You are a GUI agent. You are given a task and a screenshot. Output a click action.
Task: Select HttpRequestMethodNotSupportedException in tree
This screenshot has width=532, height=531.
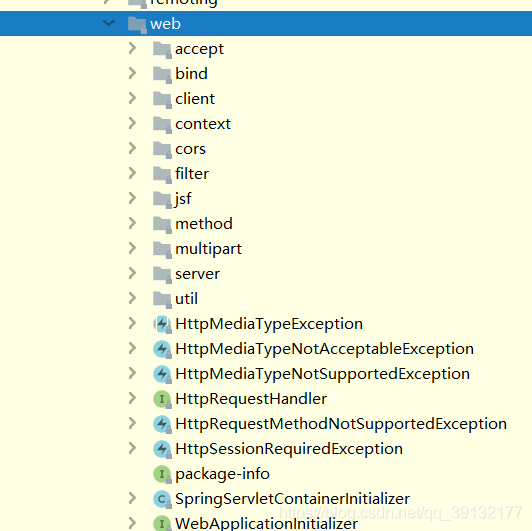click(x=341, y=424)
